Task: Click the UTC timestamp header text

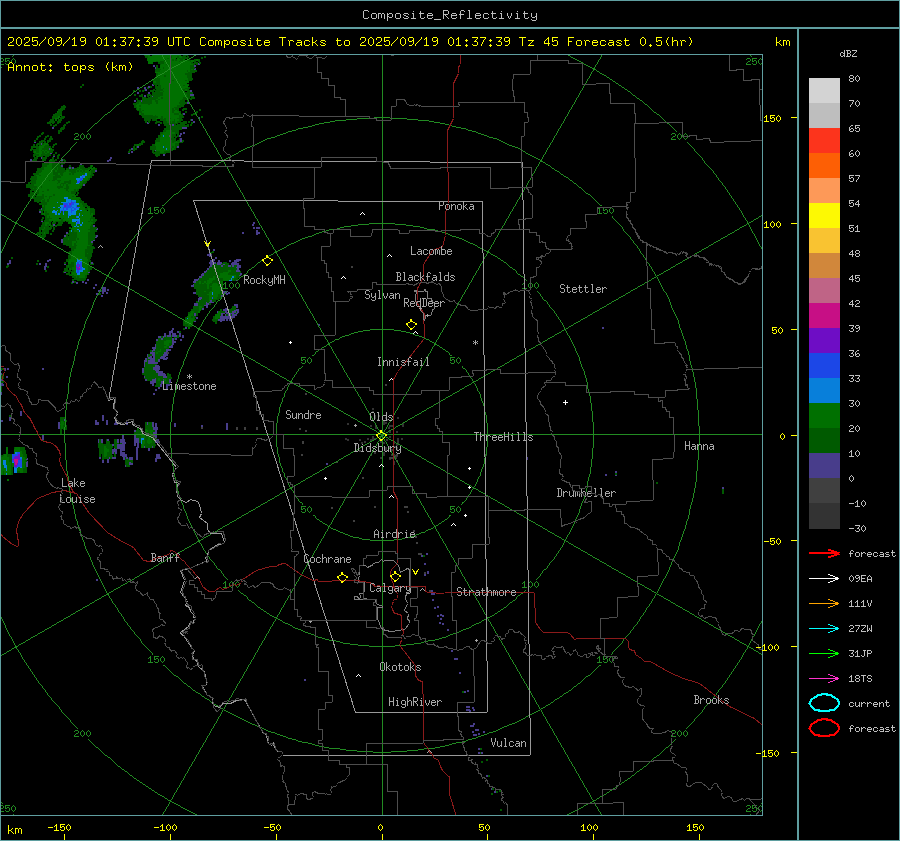Action: (350, 42)
